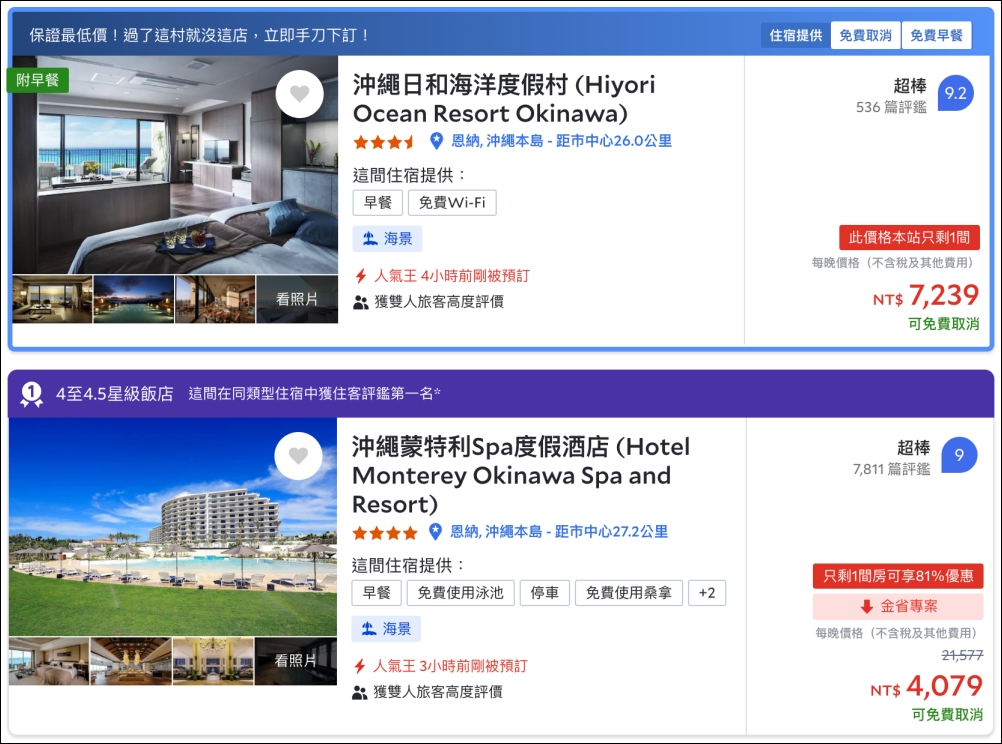The height and width of the screenshot is (744, 1002).
Task: Open the Hiyori night pool thumbnail
Action: (134, 299)
